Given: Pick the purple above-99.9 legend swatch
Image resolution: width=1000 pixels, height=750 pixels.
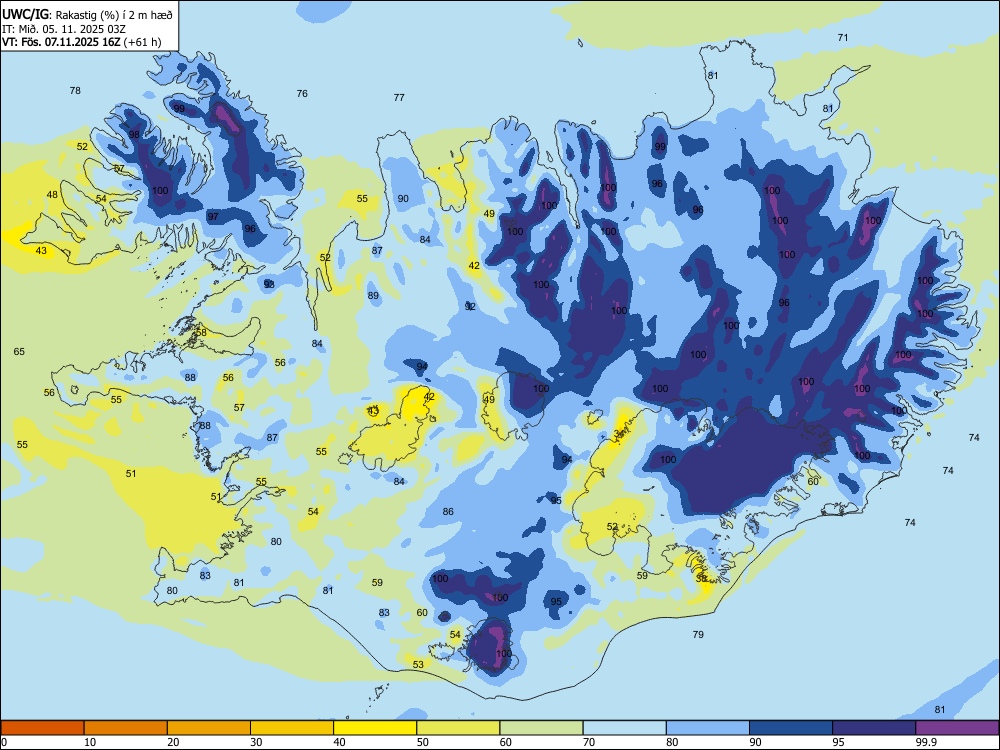Looking at the screenshot, I should [957, 728].
